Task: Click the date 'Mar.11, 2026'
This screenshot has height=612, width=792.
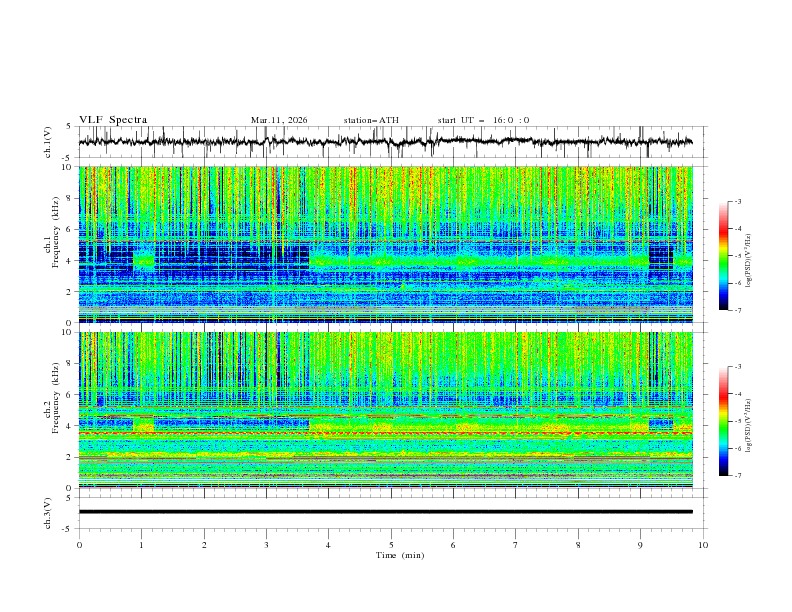Action: 279,120
